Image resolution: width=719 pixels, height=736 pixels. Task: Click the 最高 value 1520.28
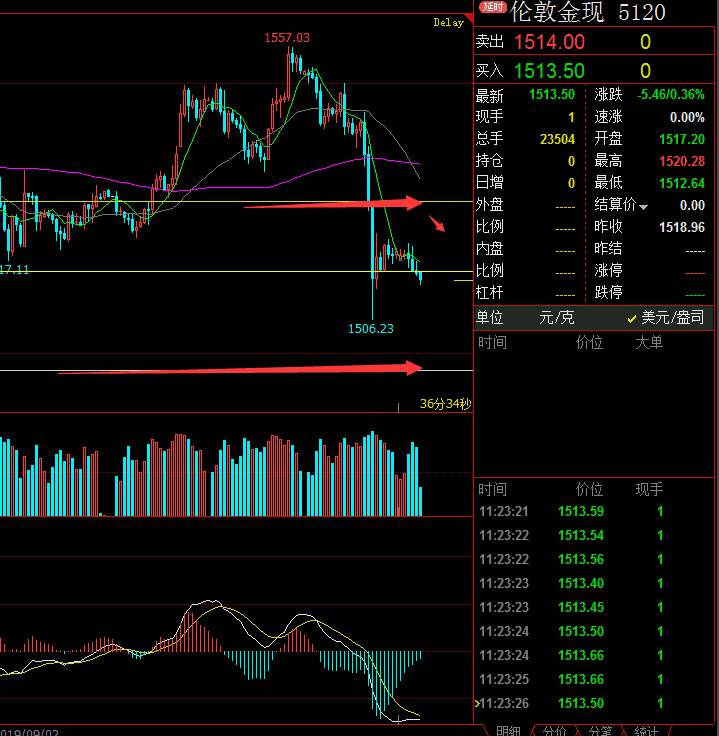tap(682, 161)
